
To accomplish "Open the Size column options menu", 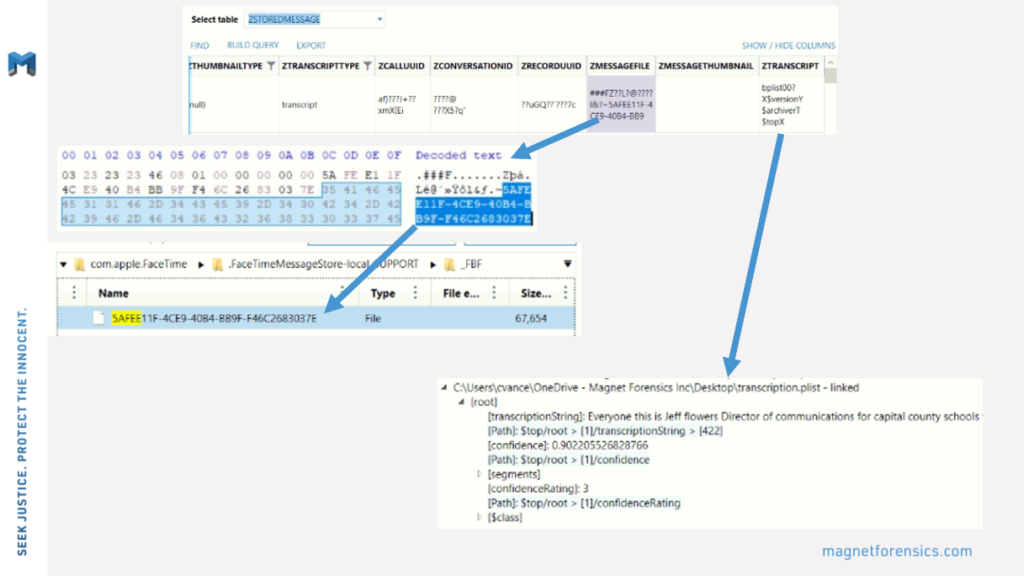I will [x=566, y=293].
